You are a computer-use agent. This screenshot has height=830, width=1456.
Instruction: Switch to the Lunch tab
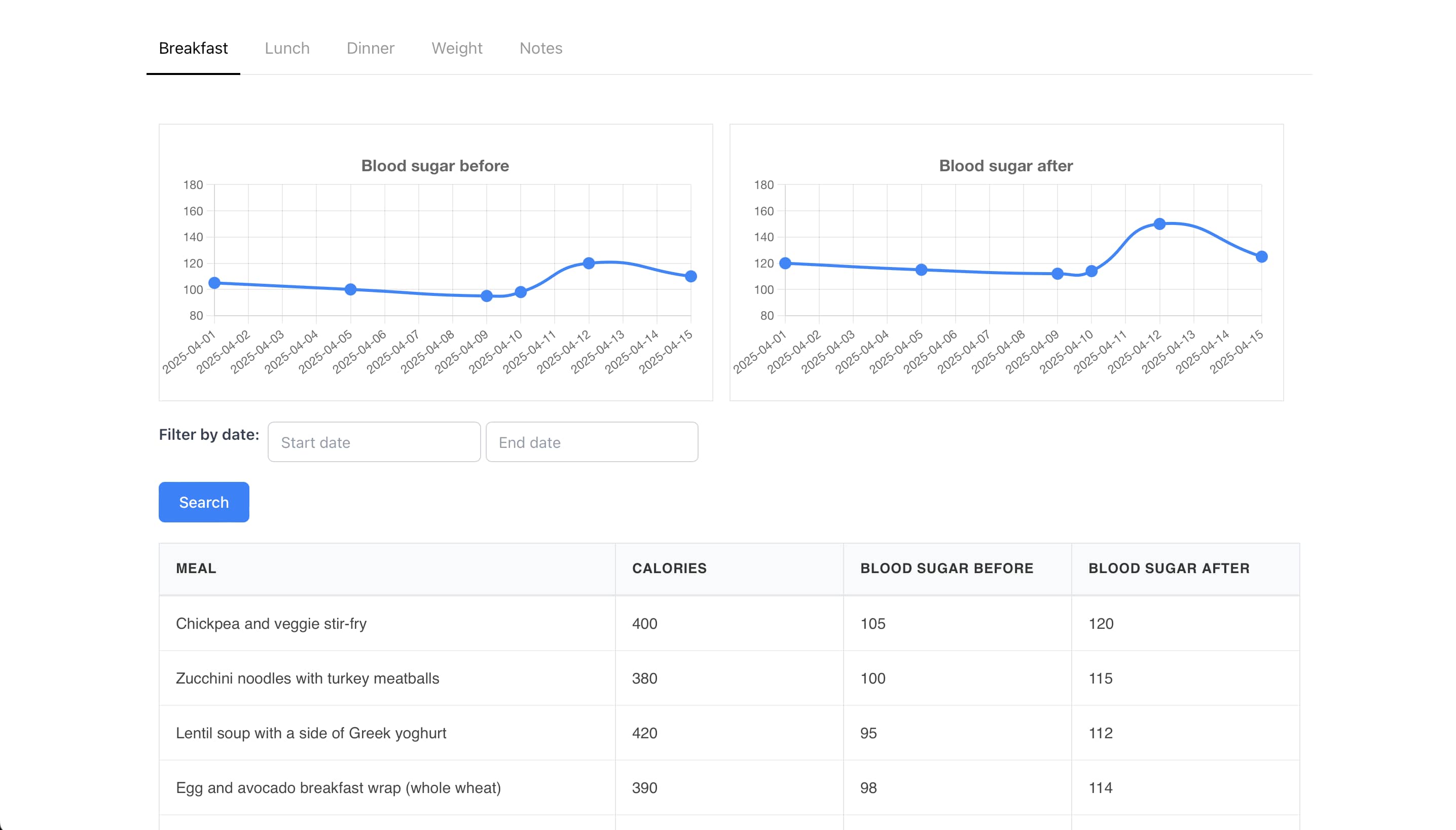[x=287, y=49]
